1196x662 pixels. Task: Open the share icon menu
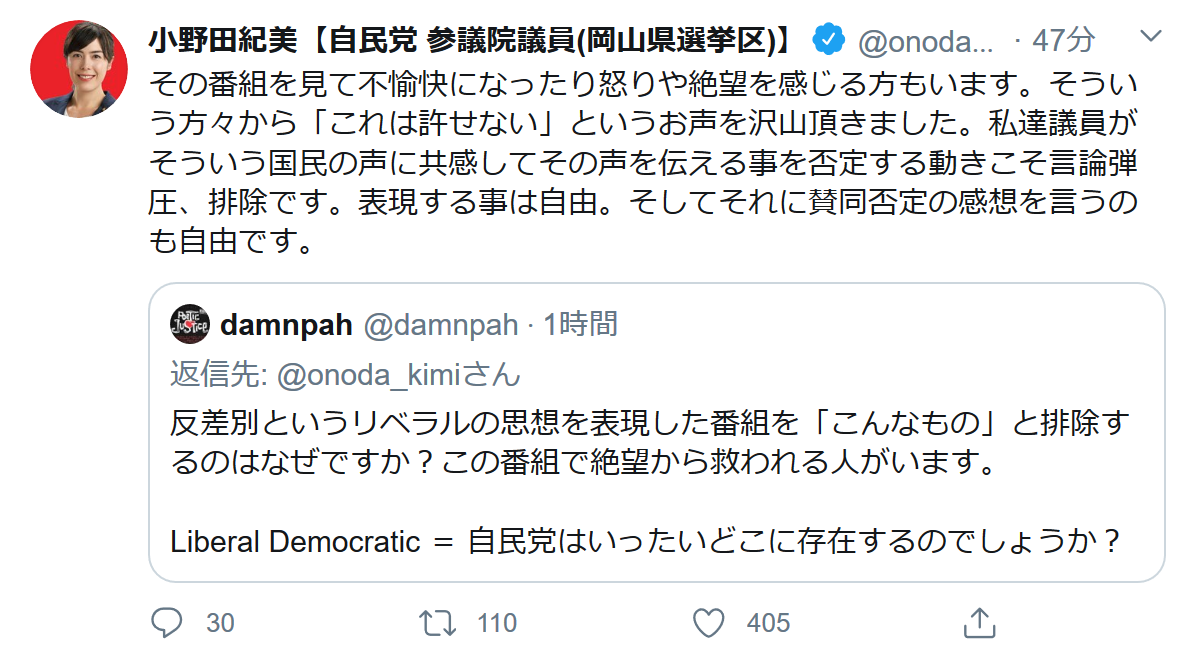click(978, 622)
